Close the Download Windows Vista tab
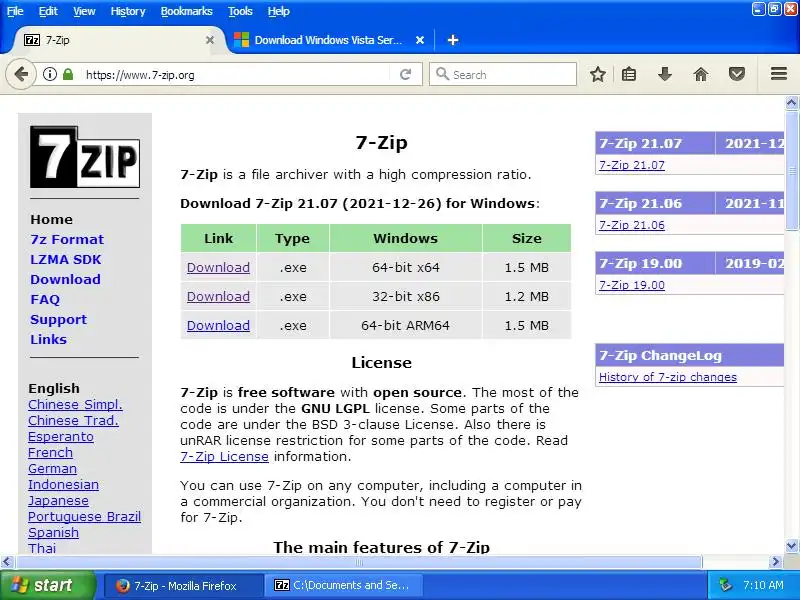Image resolution: width=800 pixels, height=600 pixels. 419,40
